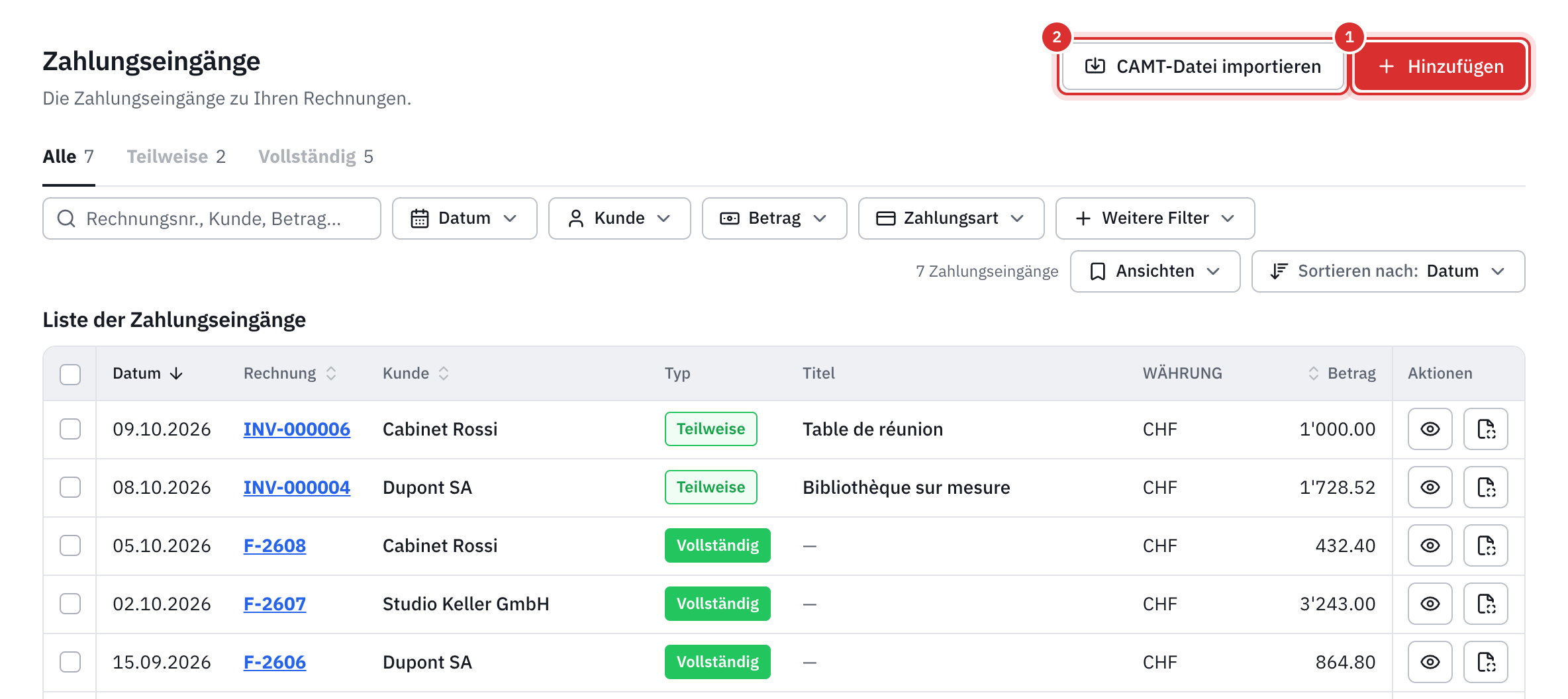Viewport: 1568px width, 699px height.
Task: Select the 15.09.2026 payment row checkbox
Action: (70, 662)
